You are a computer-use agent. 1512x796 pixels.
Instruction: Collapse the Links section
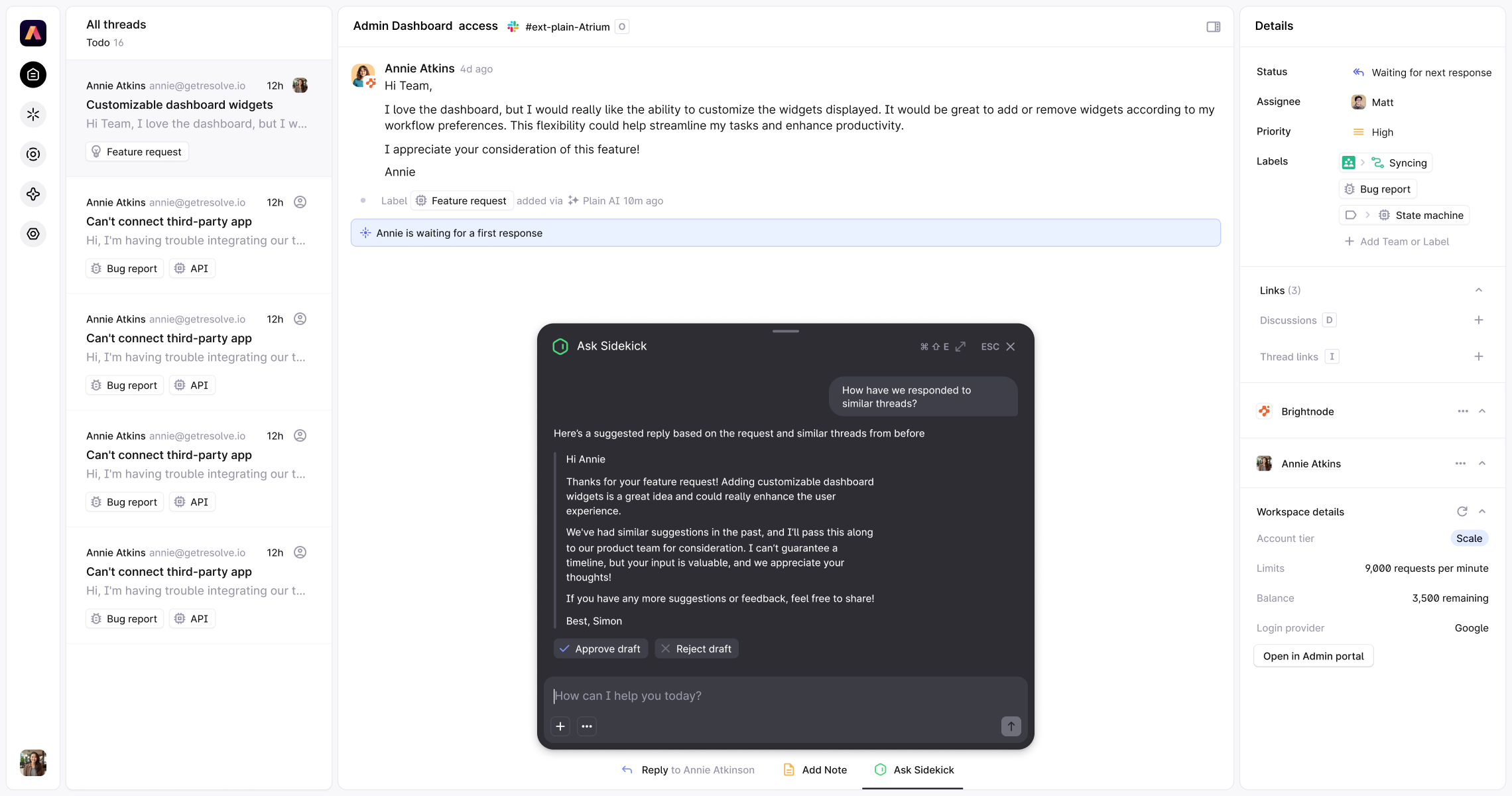tap(1478, 291)
